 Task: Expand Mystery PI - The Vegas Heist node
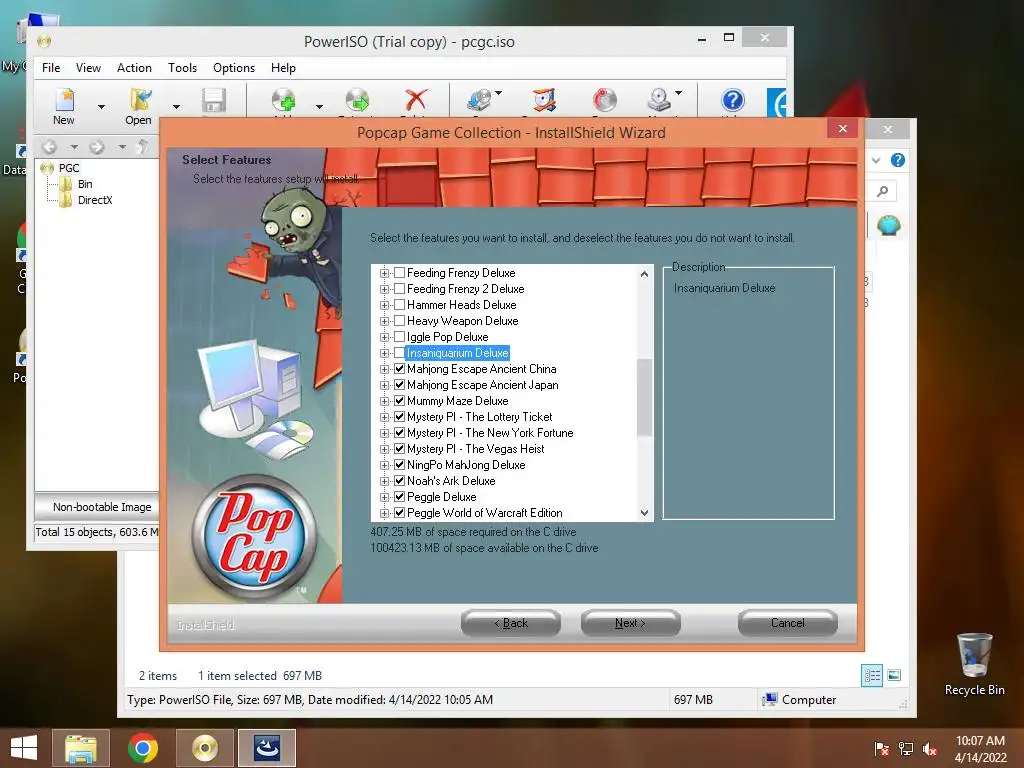pos(385,449)
